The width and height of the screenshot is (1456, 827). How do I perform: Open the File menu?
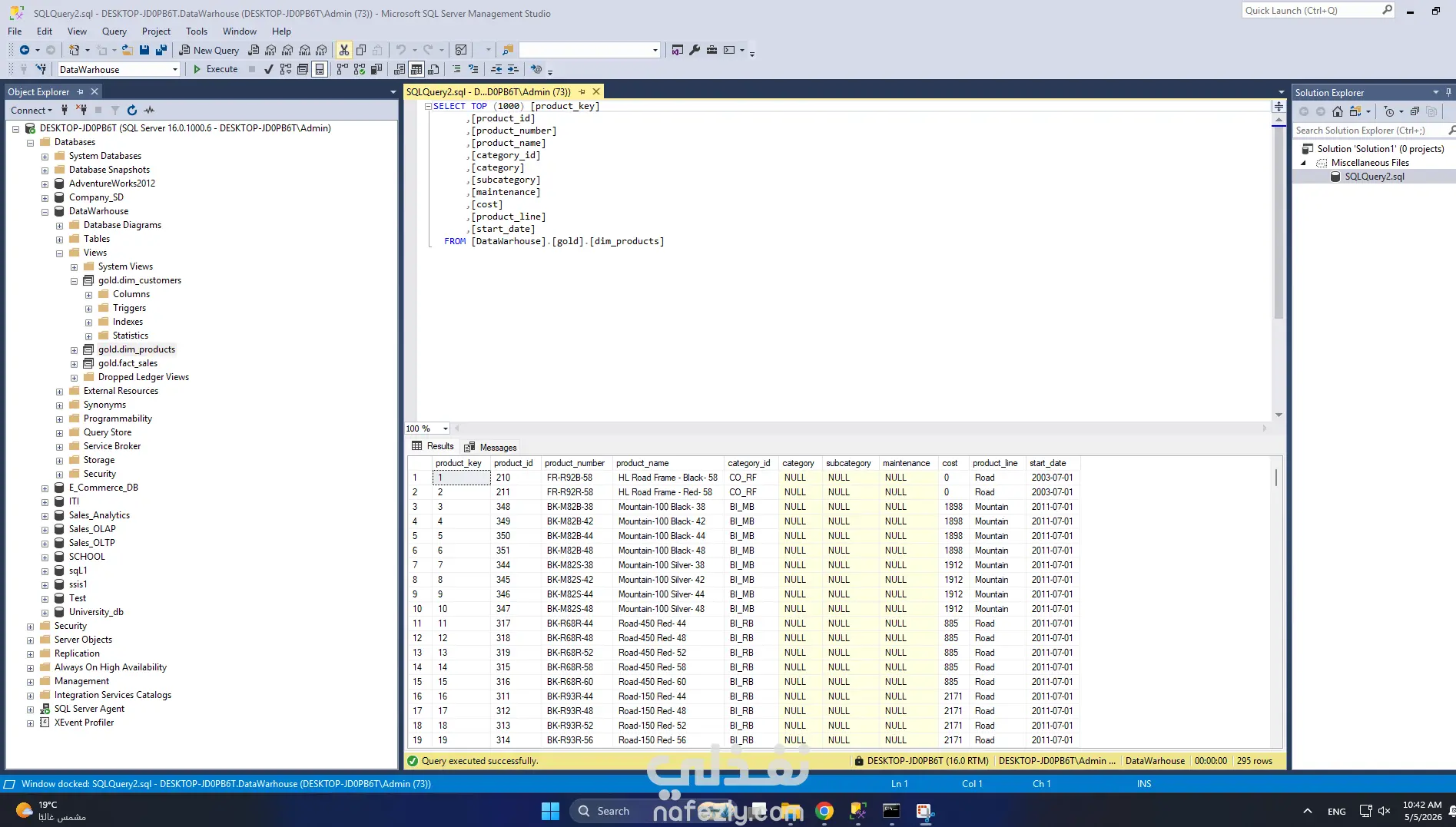pyautogui.click(x=15, y=31)
